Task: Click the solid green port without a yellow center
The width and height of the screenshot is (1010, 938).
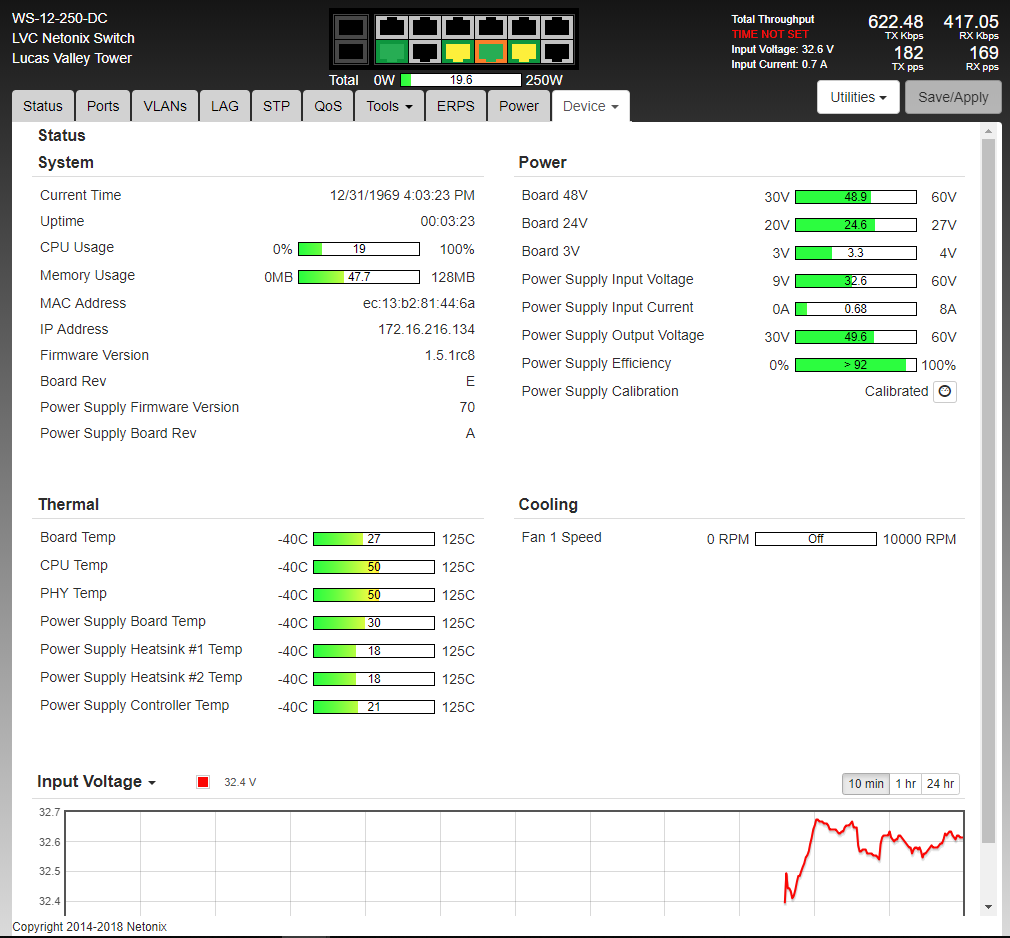Action: coord(391,52)
